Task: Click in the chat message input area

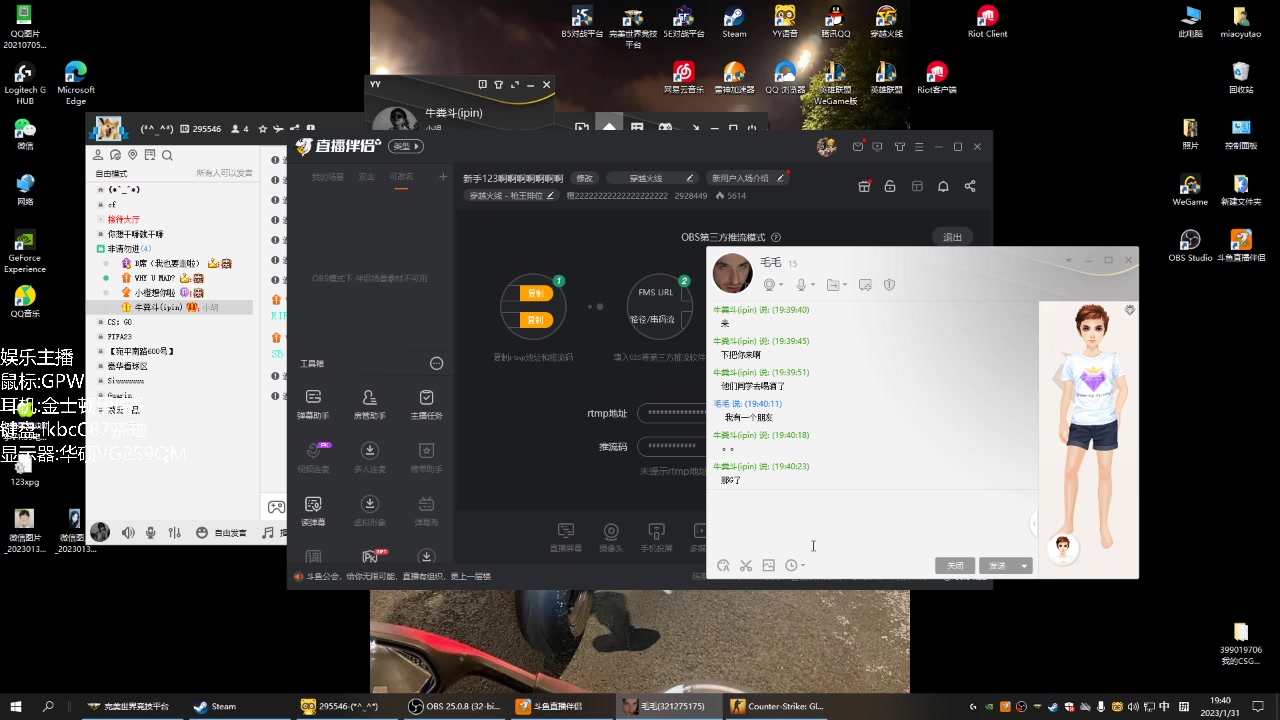Action: [870, 522]
